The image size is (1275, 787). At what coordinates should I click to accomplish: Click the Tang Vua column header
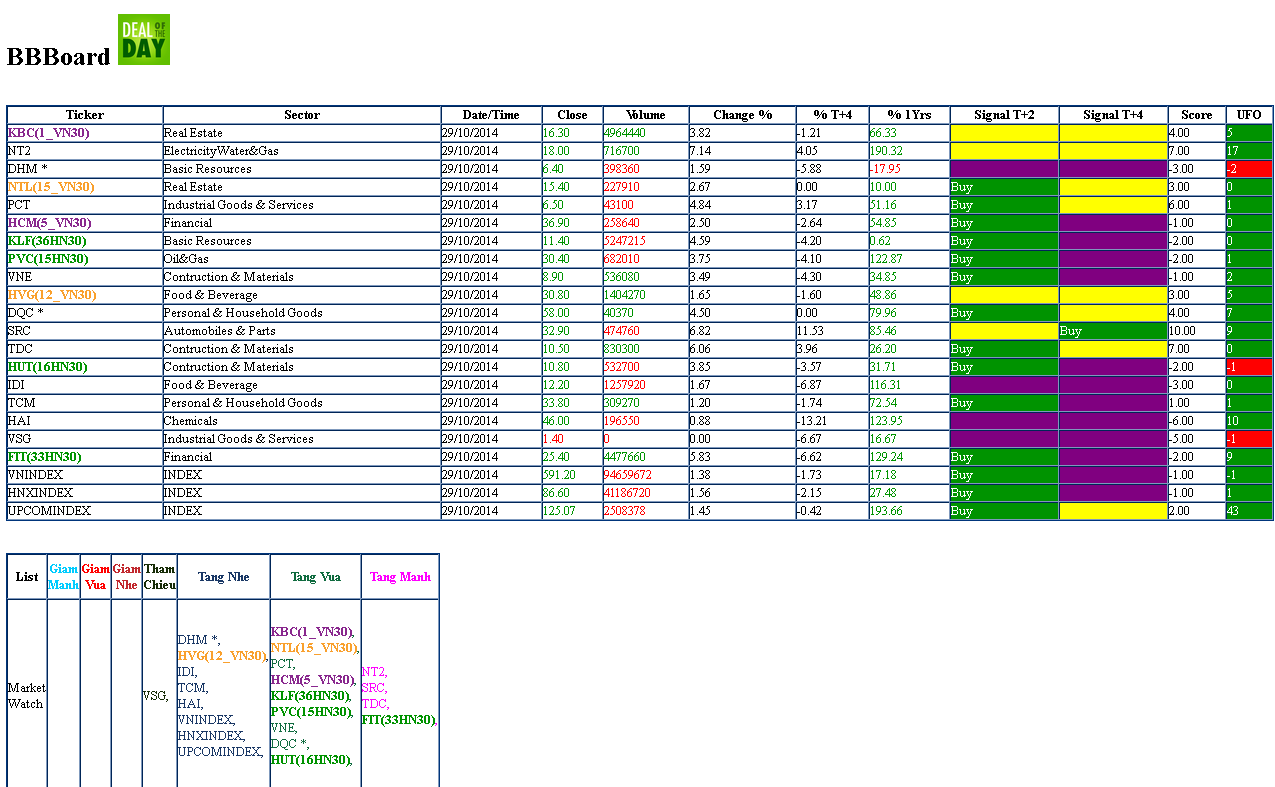tap(315, 577)
